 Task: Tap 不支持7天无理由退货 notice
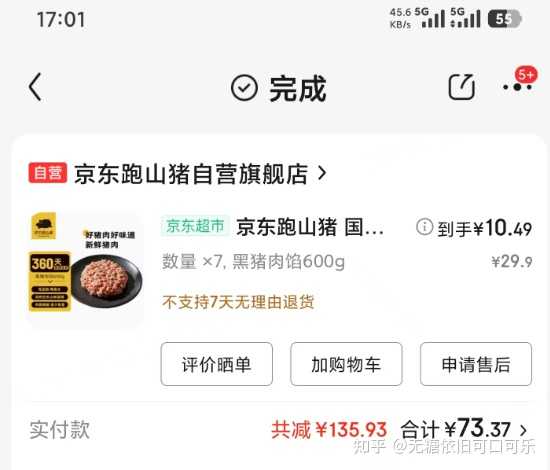[238, 302]
